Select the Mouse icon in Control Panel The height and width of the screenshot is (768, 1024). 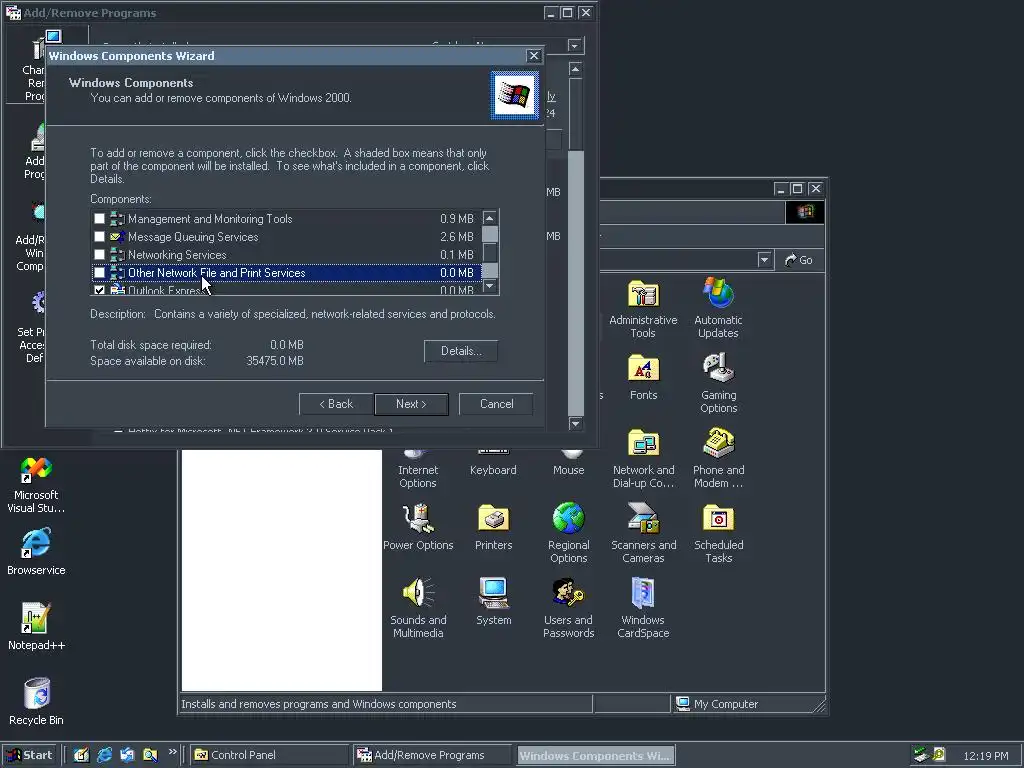(568, 464)
